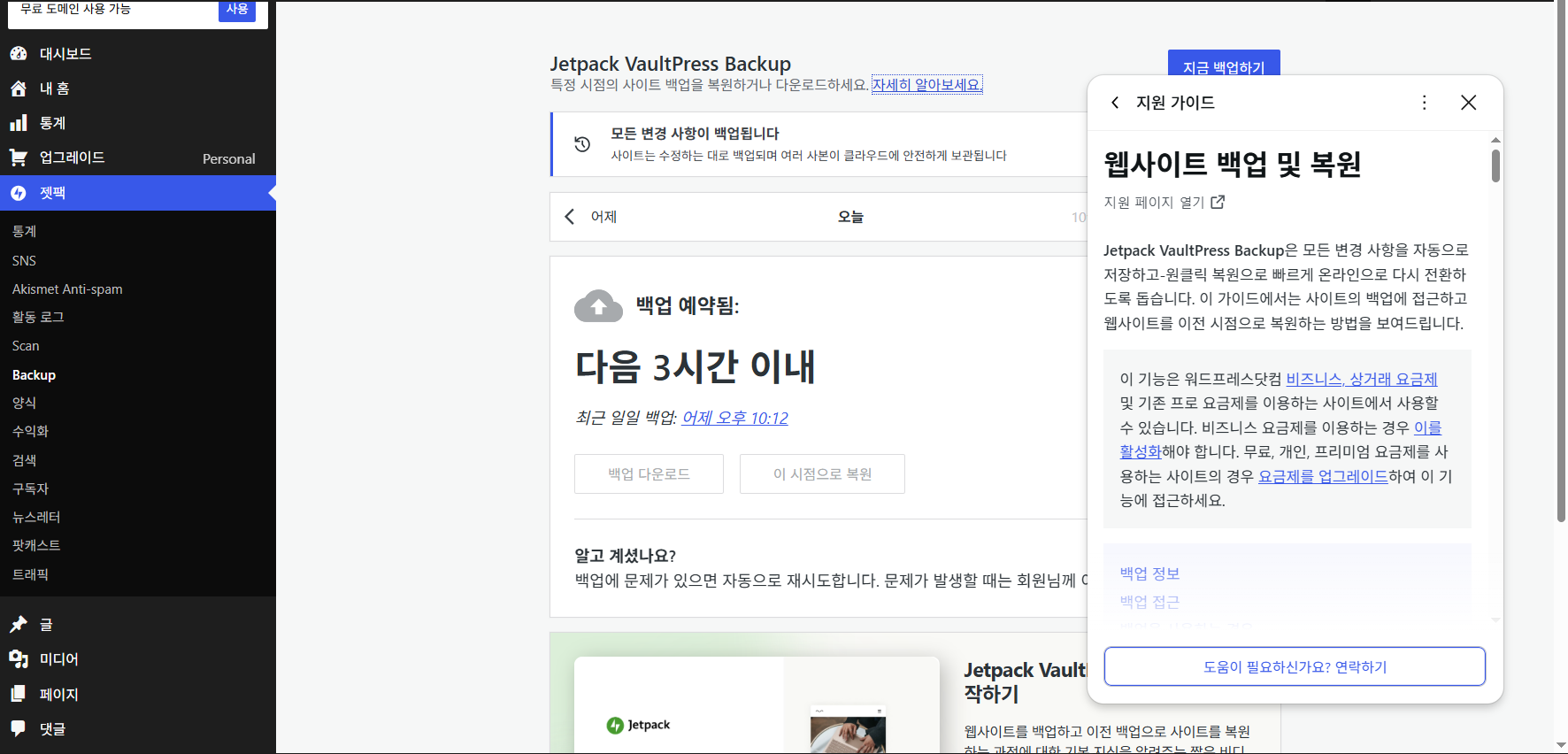Click the 페이지 pages icon

[19, 694]
